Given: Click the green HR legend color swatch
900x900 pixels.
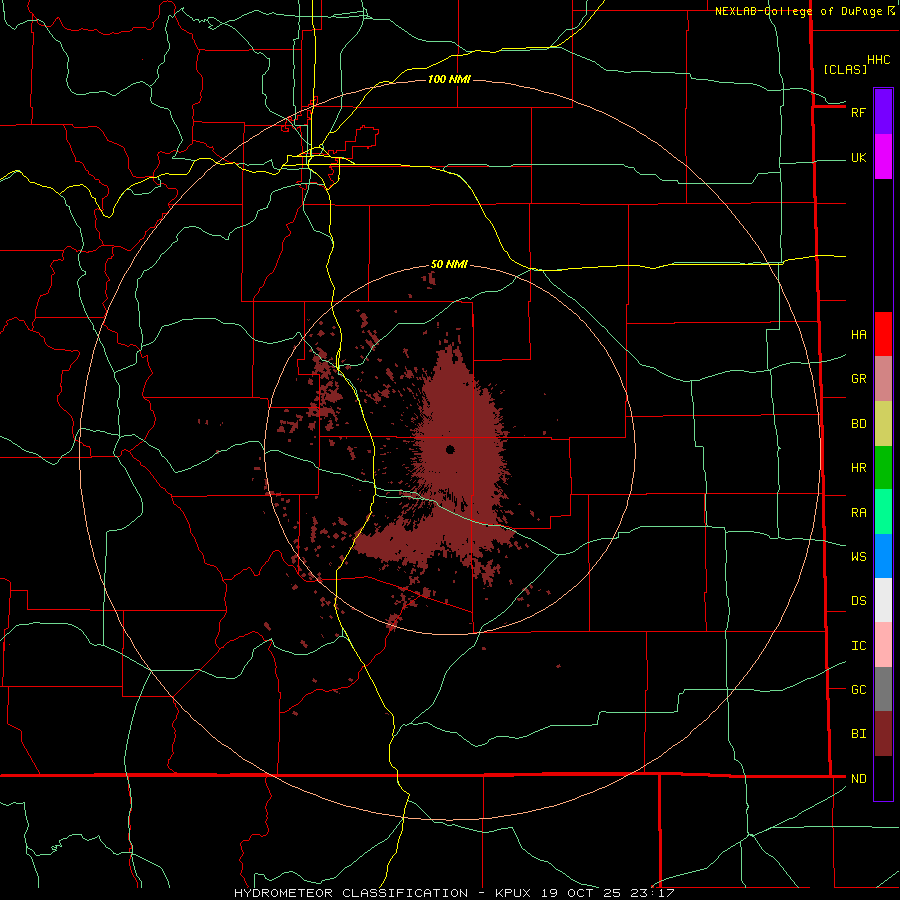Looking at the screenshot, I should pos(883,467).
